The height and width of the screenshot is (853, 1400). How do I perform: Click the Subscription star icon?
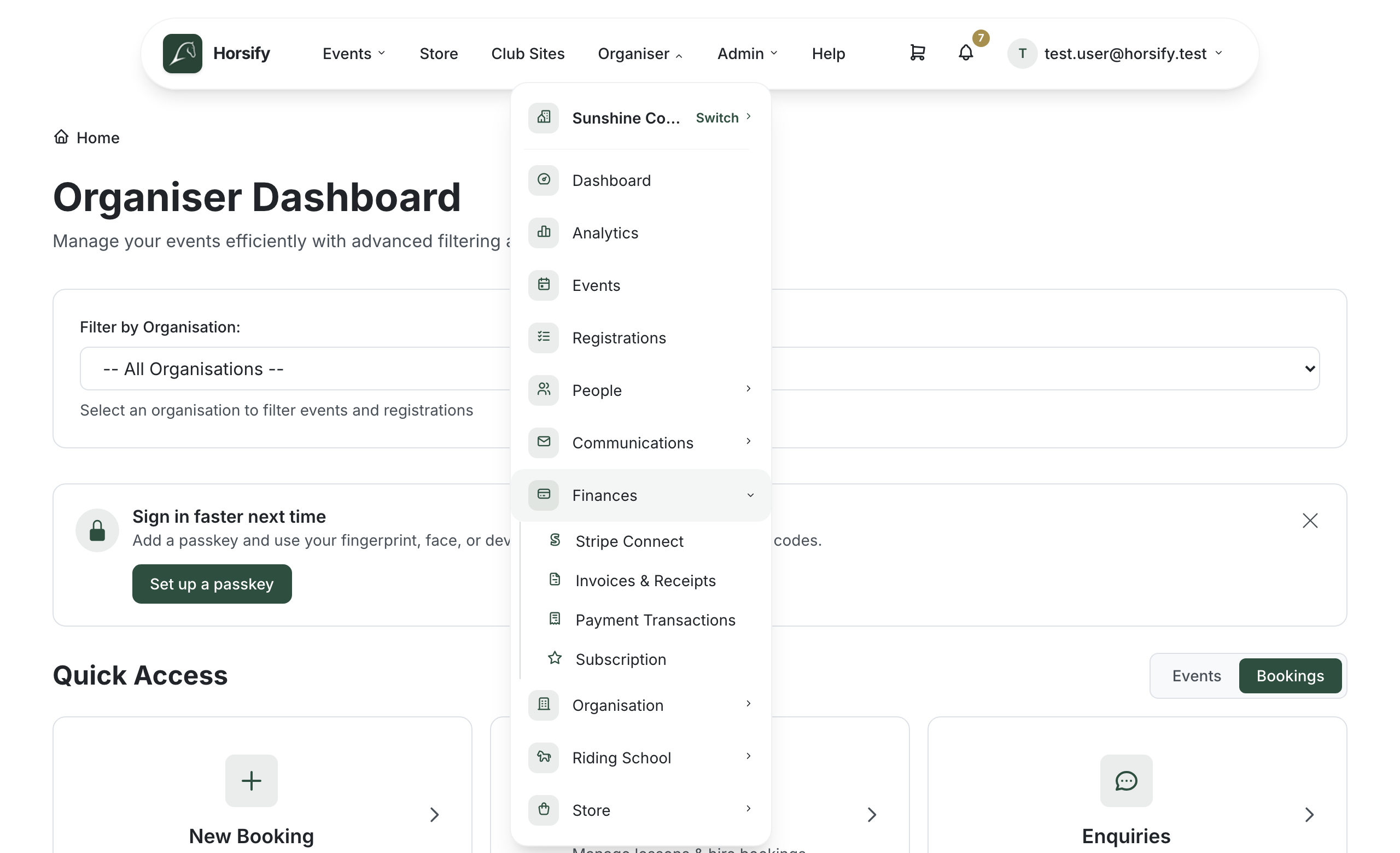tap(555, 658)
